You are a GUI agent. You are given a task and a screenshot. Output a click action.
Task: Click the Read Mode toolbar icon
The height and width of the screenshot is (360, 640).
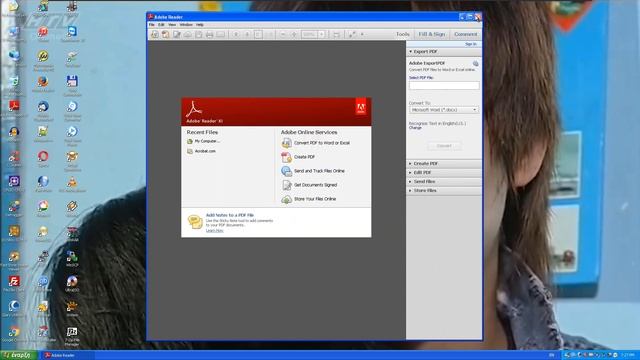click(x=352, y=35)
